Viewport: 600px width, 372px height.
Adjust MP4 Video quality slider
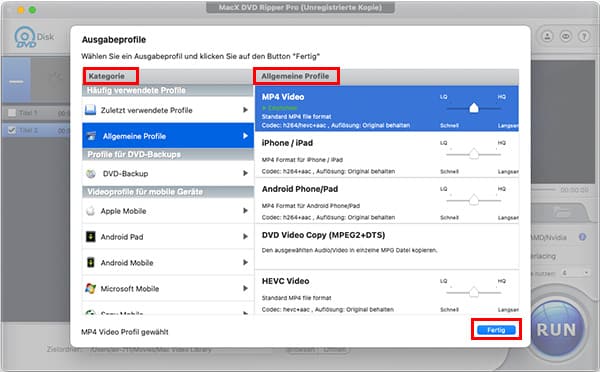click(474, 108)
